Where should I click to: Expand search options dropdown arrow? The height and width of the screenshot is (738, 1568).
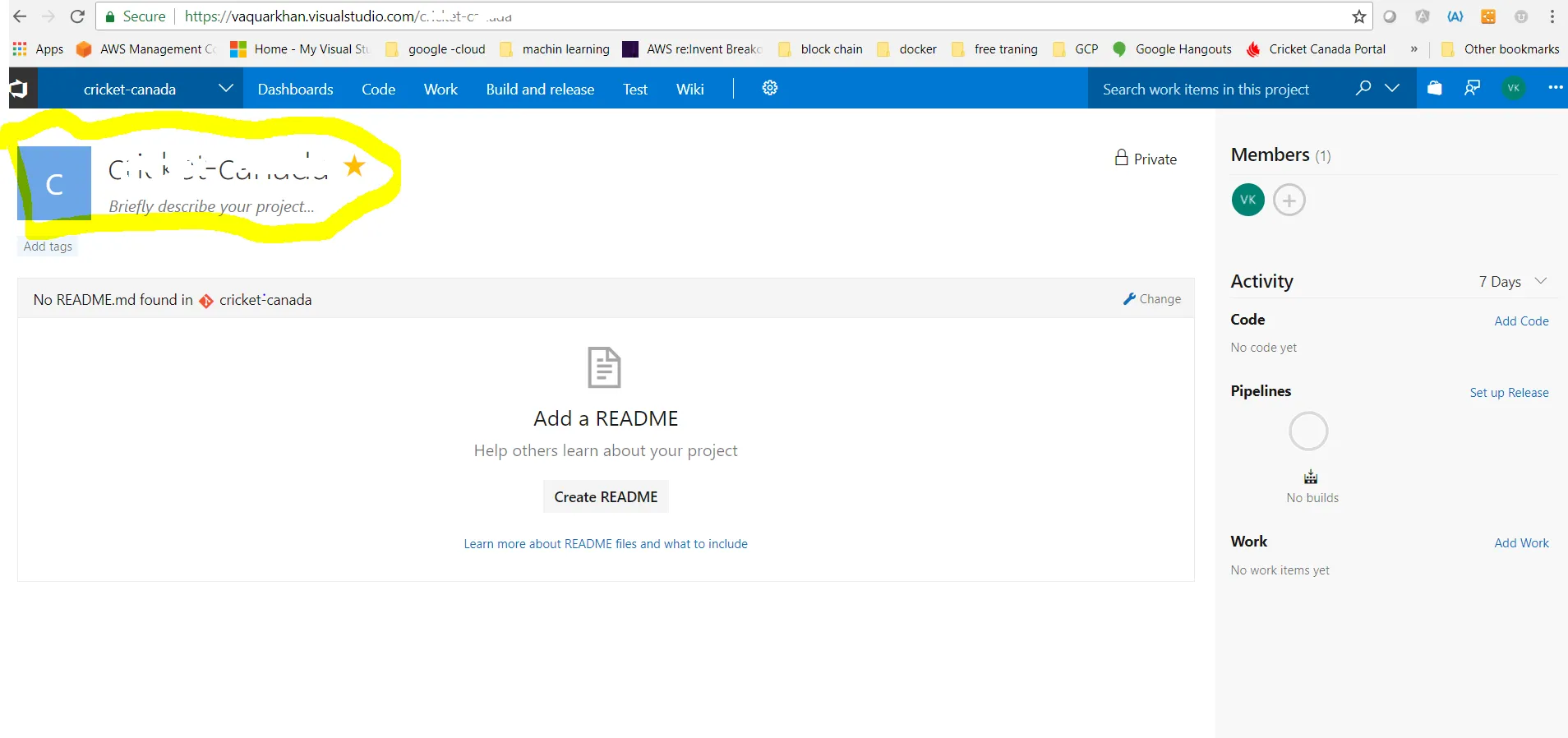coord(1392,88)
